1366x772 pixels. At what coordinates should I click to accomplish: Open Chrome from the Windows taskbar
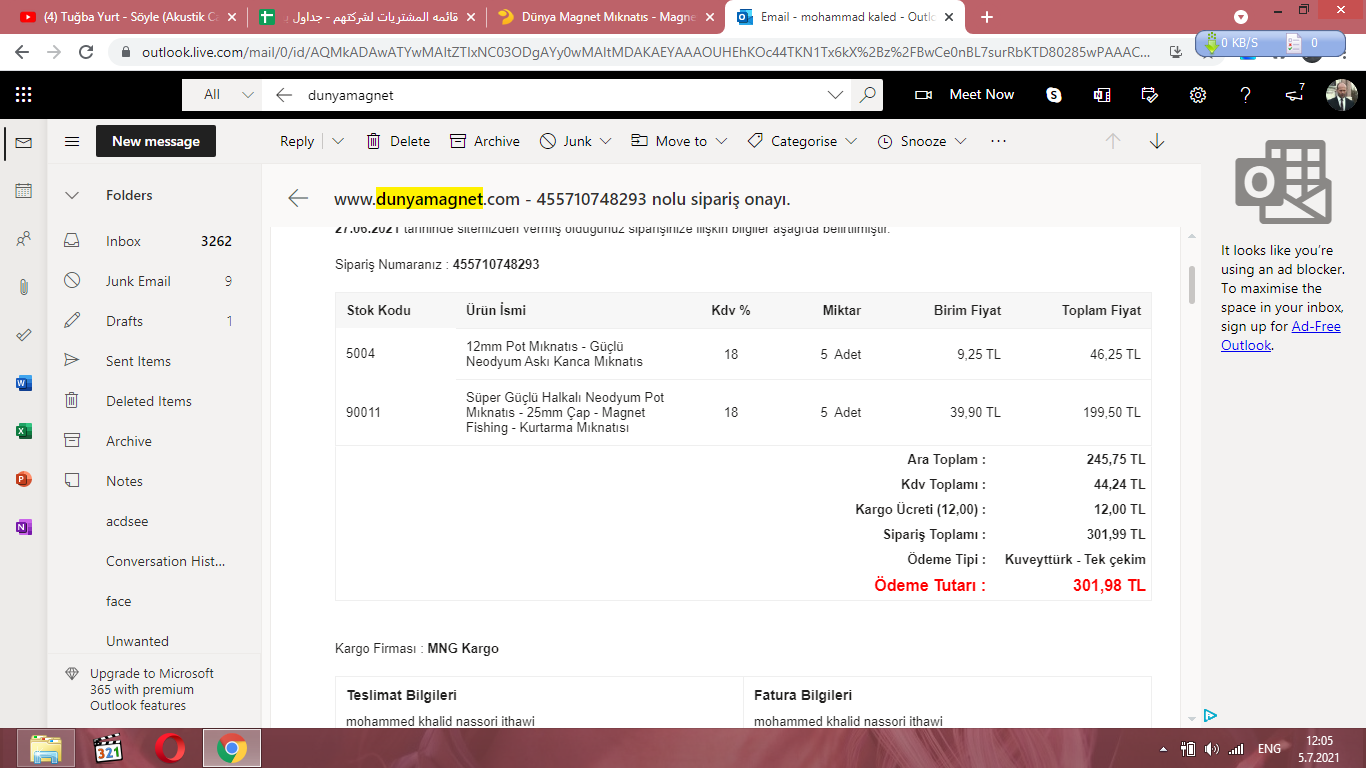232,748
